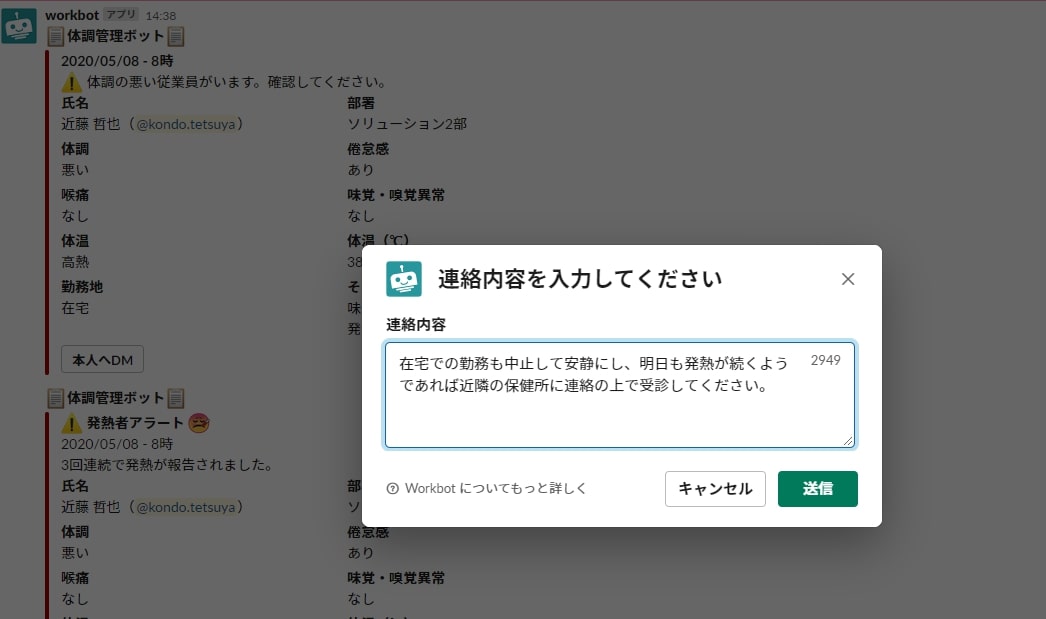Click the warning icon beside 体調の悪い従業員
The width and height of the screenshot is (1046, 619).
[x=71, y=83]
